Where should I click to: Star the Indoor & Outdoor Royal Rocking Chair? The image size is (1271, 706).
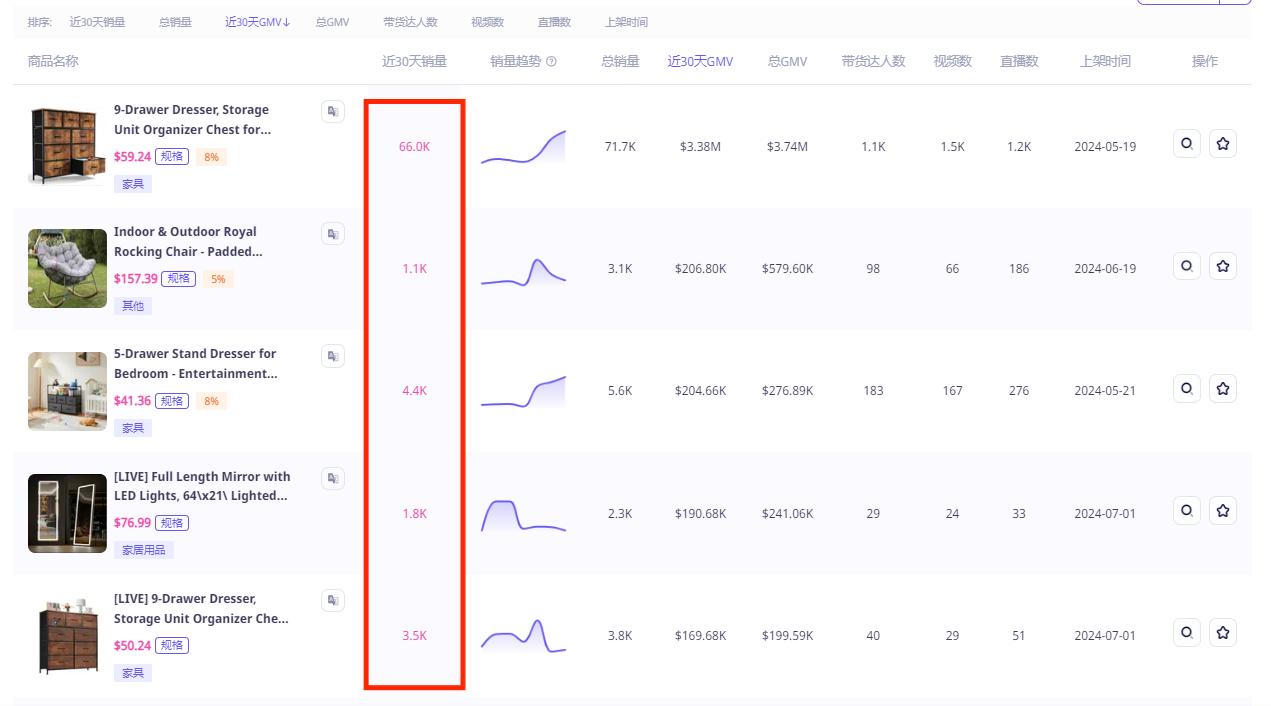tap(1222, 266)
